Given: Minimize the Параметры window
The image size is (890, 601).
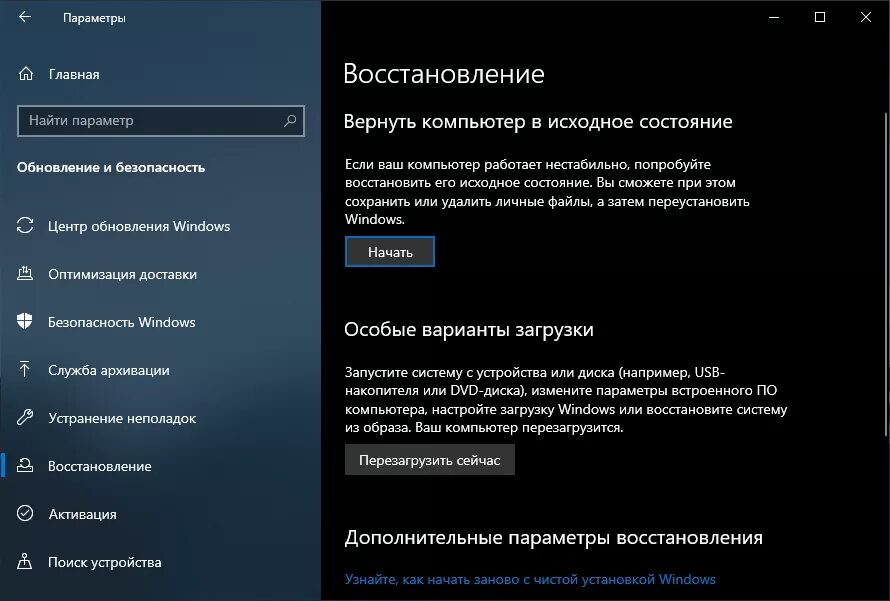Looking at the screenshot, I should 774,18.
